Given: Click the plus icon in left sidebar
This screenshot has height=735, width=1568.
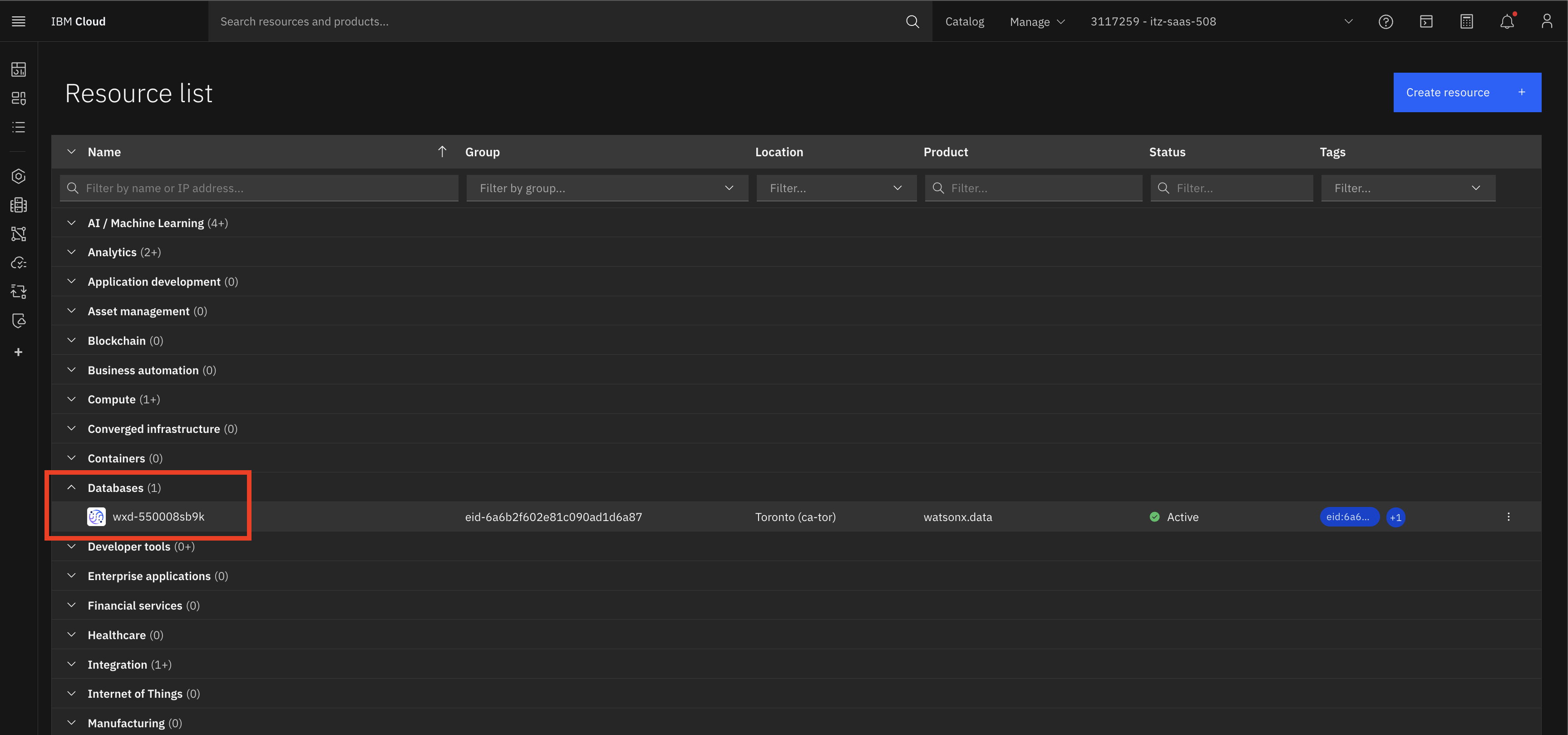Looking at the screenshot, I should [18, 352].
